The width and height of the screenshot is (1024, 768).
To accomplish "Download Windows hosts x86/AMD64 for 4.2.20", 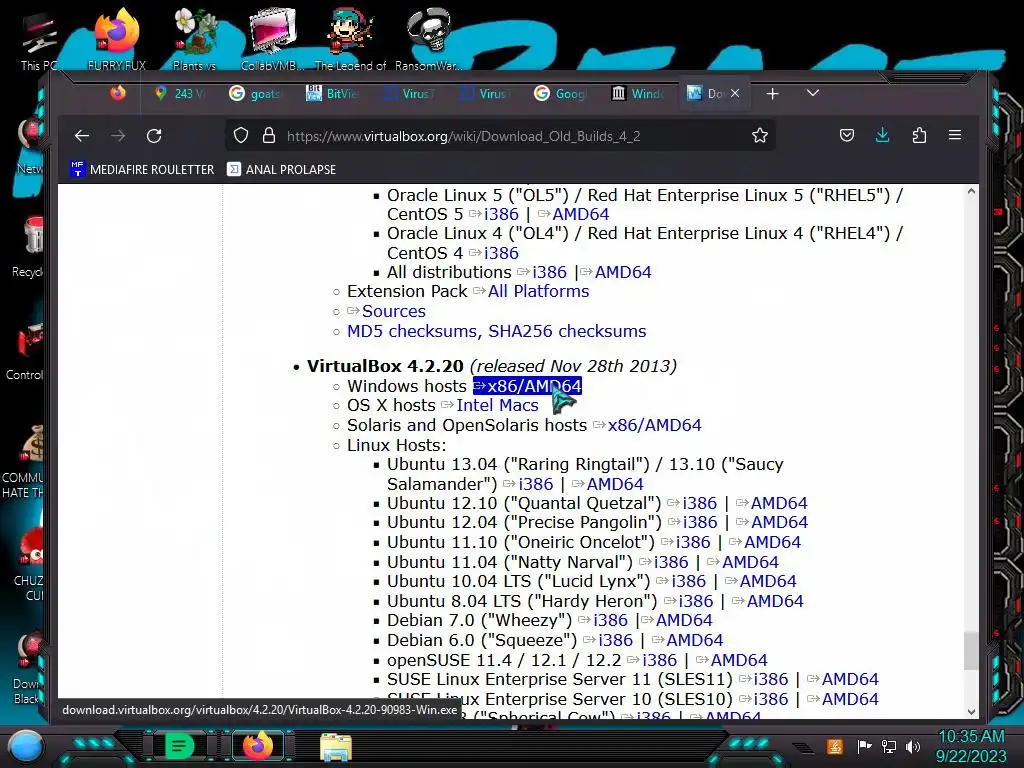I will (x=527, y=386).
